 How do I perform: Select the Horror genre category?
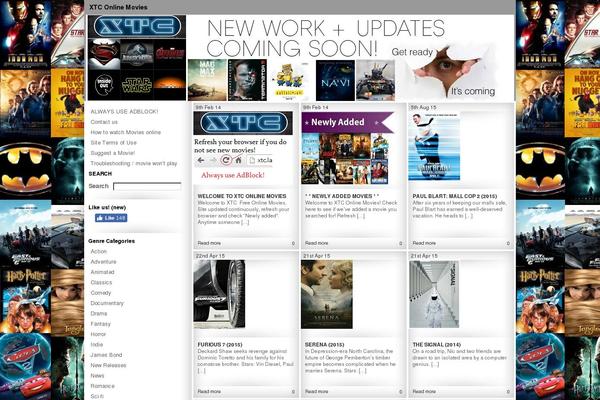[98, 334]
